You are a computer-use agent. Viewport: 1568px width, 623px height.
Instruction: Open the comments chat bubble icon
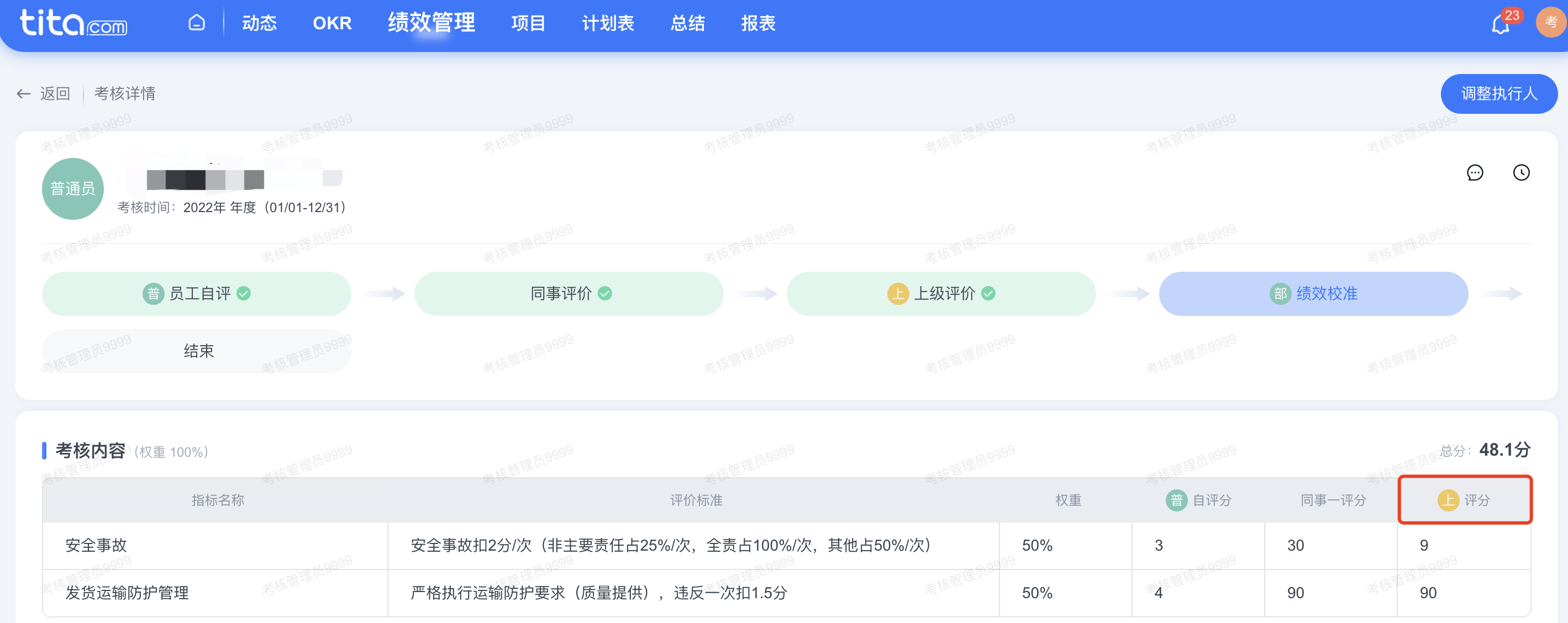[x=1475, y=173]
